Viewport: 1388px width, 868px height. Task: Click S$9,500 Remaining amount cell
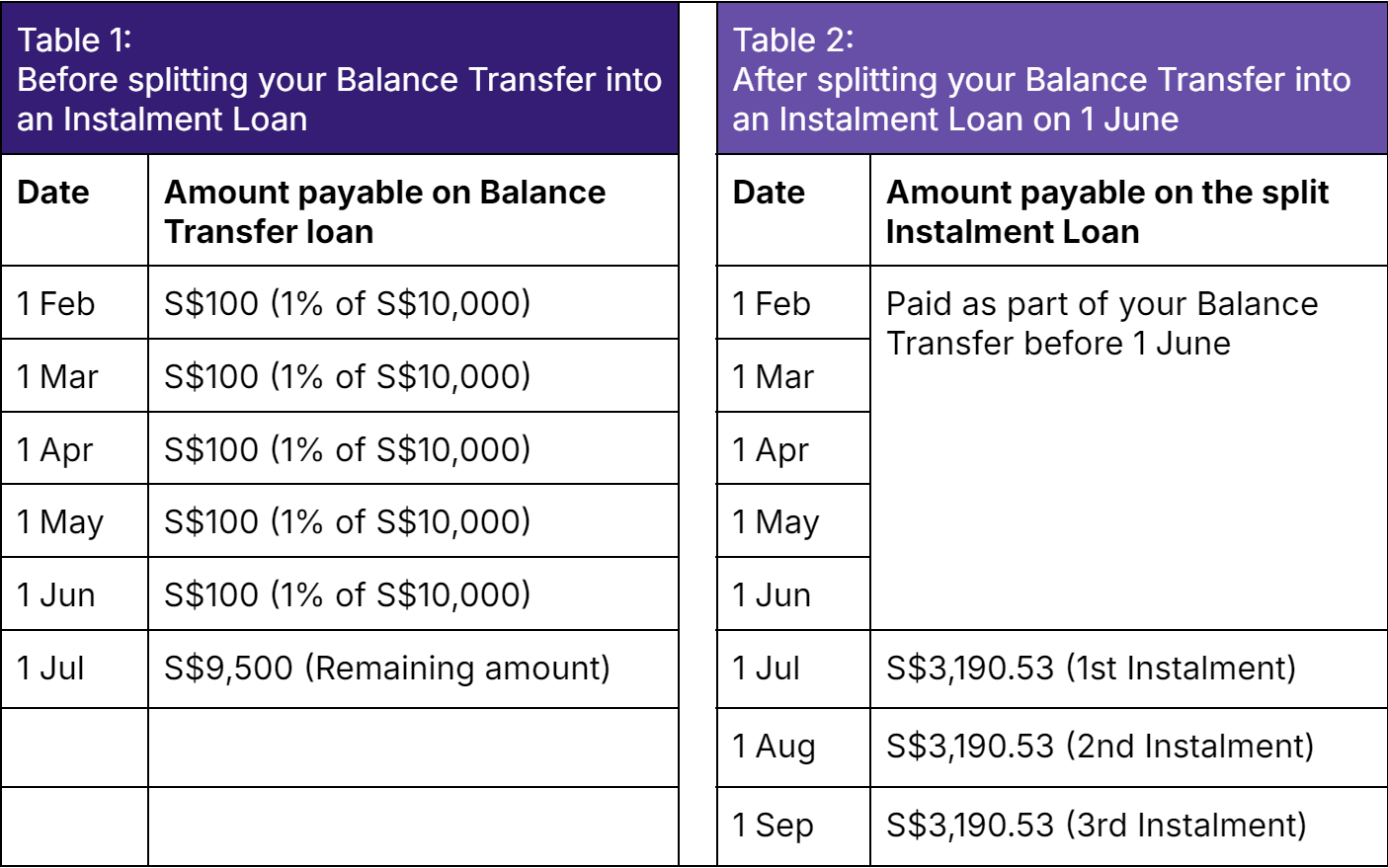click(x=413, y=669)
